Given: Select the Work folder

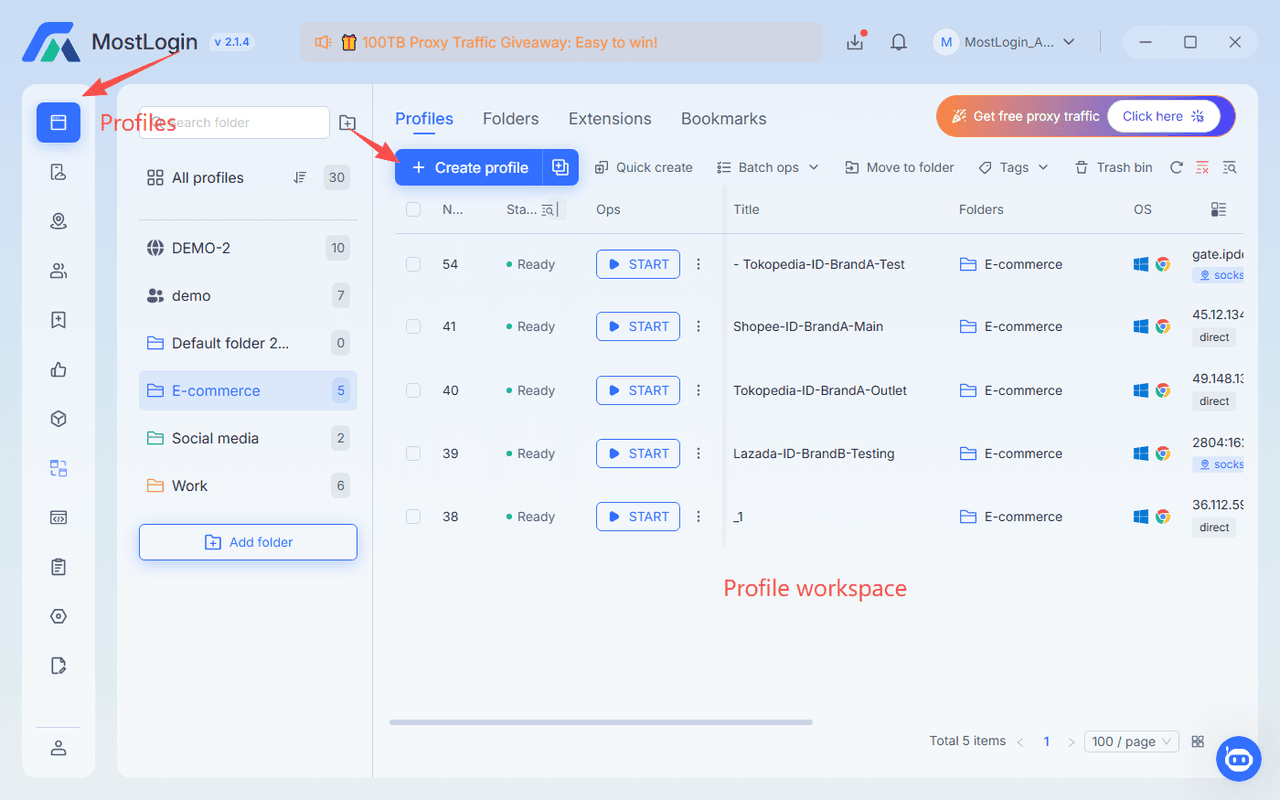Looking at the screenshot, I should [x=248, y=486].
